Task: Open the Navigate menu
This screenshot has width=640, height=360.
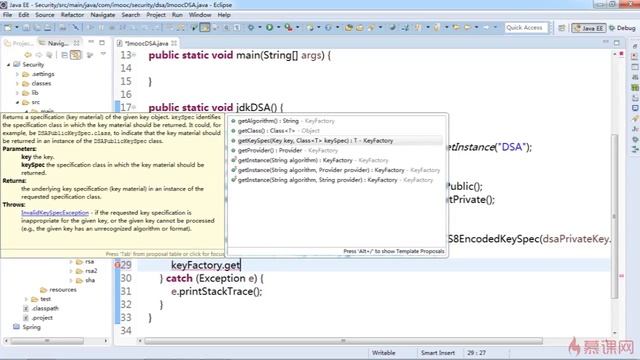Action: click(102, 15)
